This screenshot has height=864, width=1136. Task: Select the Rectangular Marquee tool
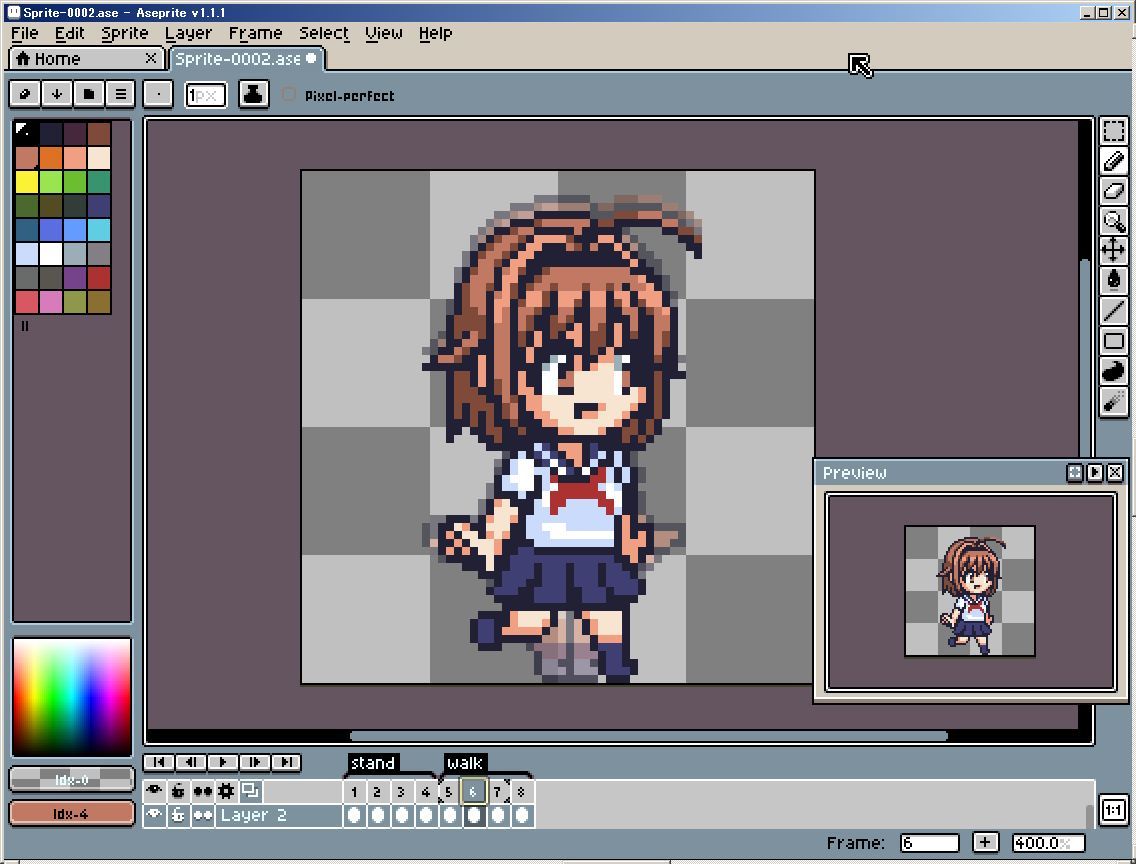tap(1113, 129)
